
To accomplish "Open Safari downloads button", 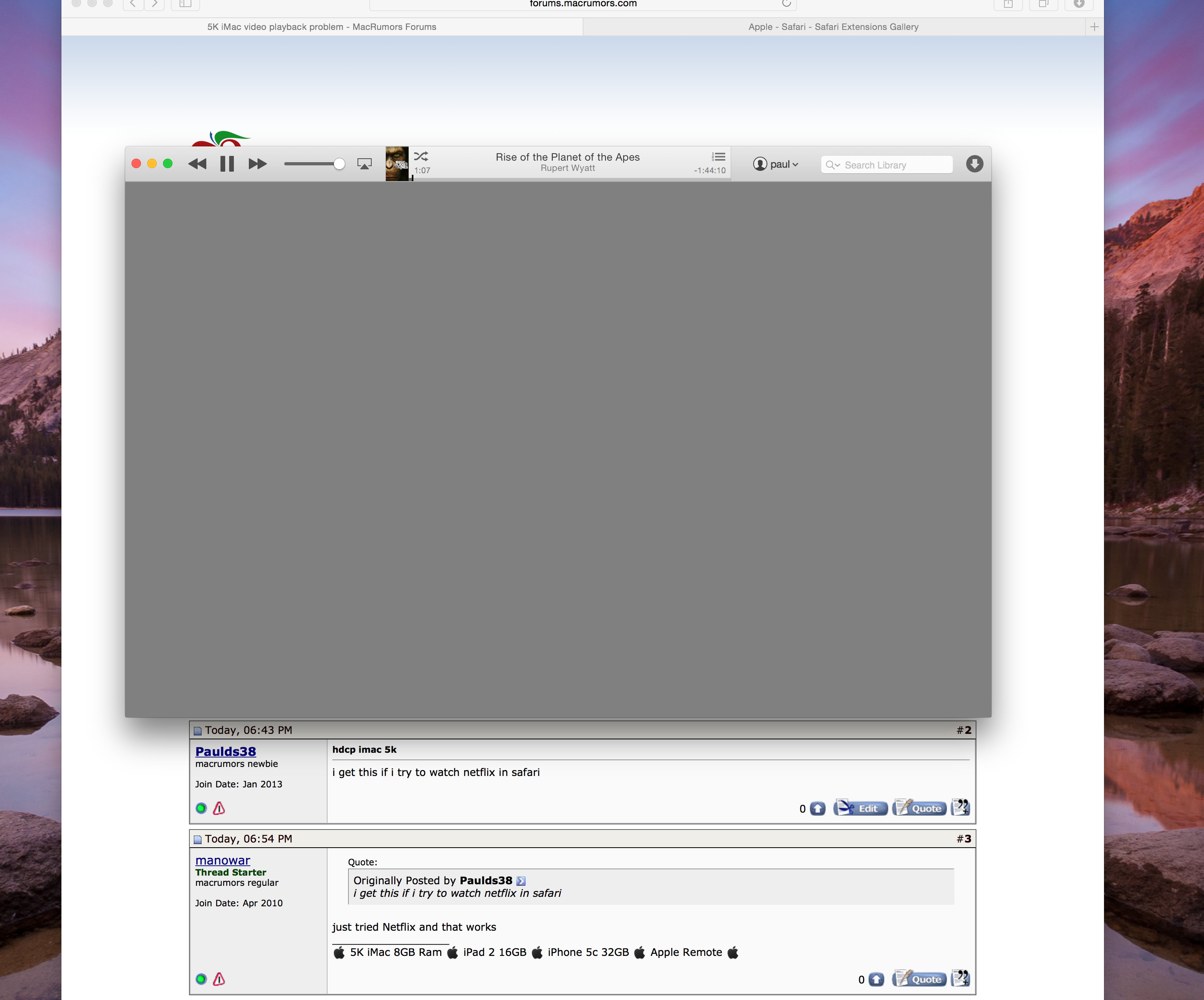I will click(1078, 4).
